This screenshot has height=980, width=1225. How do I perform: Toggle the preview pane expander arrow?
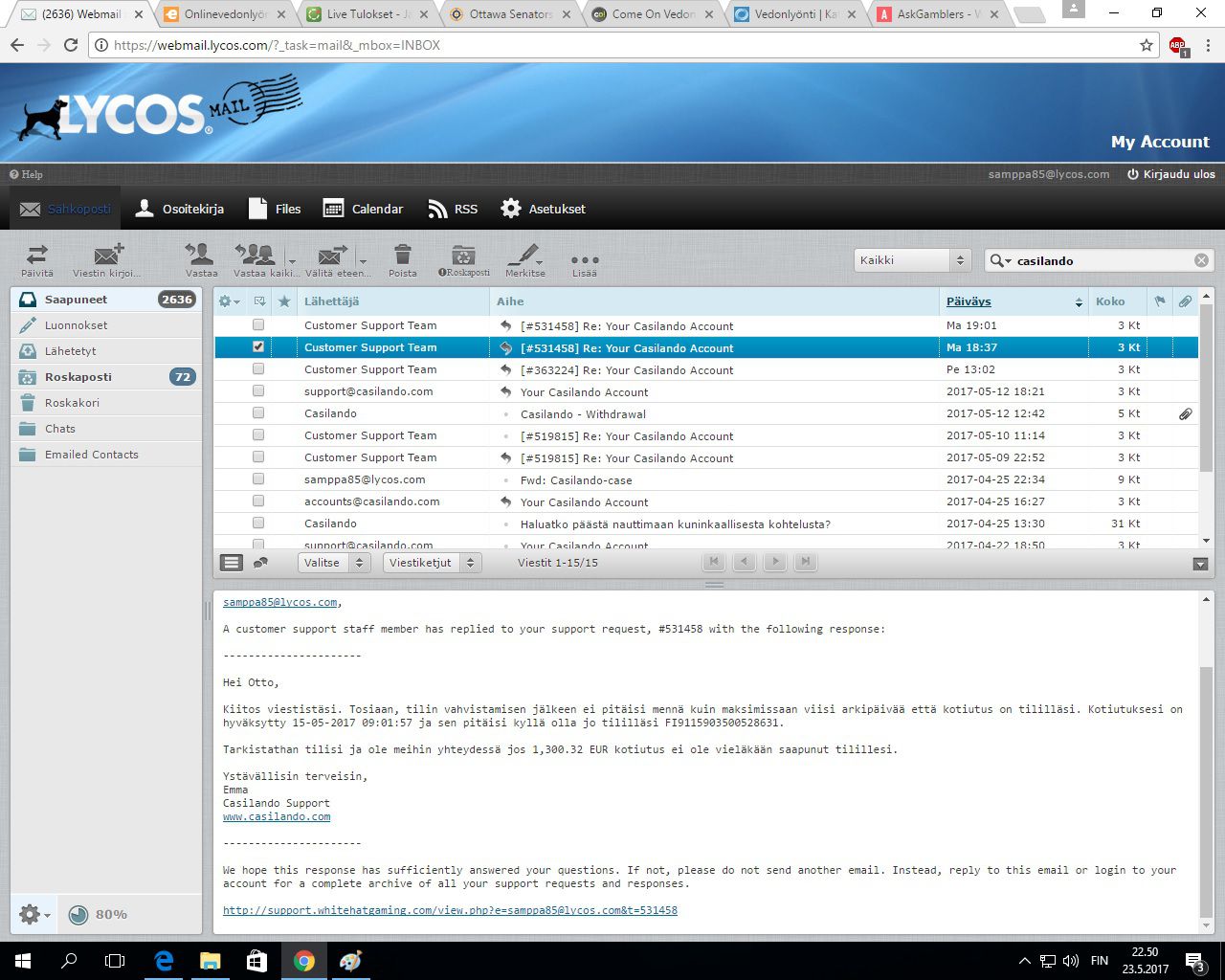pyautogui.click(x=1201, y=564)
